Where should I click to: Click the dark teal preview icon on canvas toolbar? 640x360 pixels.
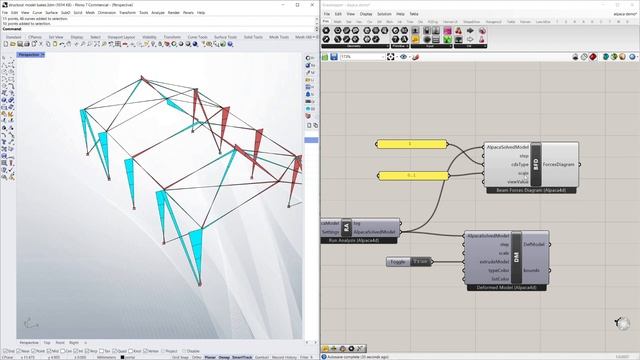(x=606, y=57)
